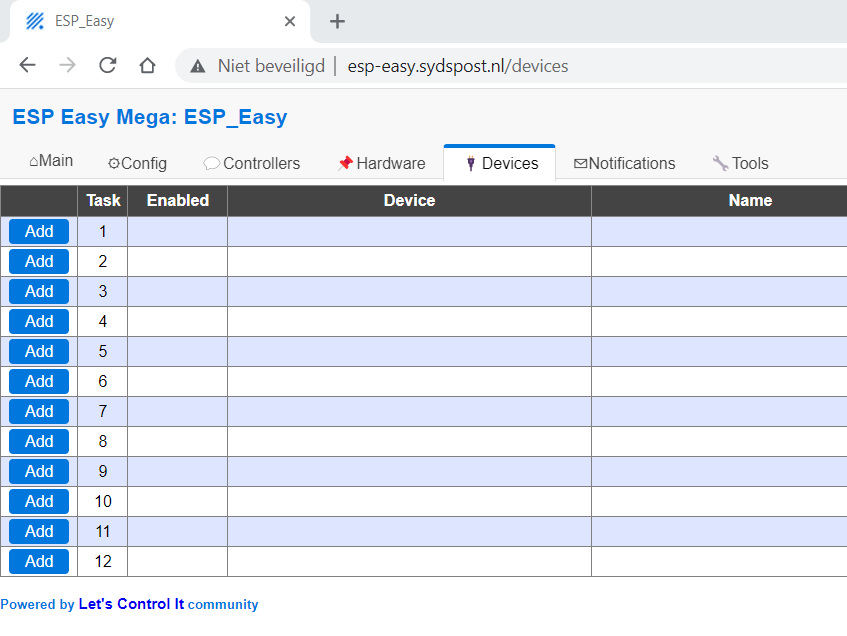The height and width of the screenshot is (636, 847).
Task: Add a device to task 5
Action: coord(39,351)
